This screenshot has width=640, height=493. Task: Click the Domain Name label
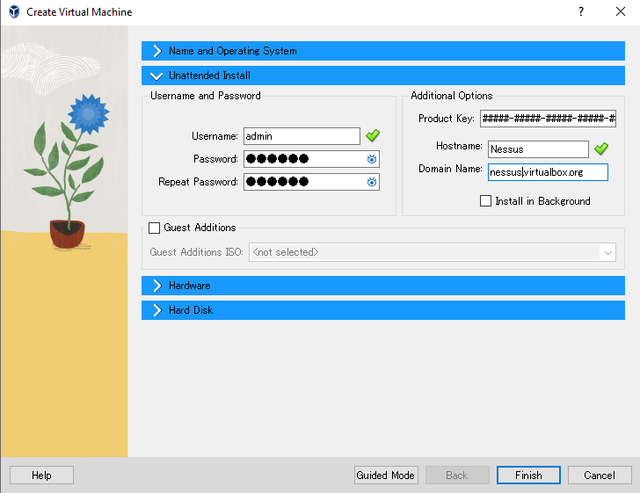(450, 169)
